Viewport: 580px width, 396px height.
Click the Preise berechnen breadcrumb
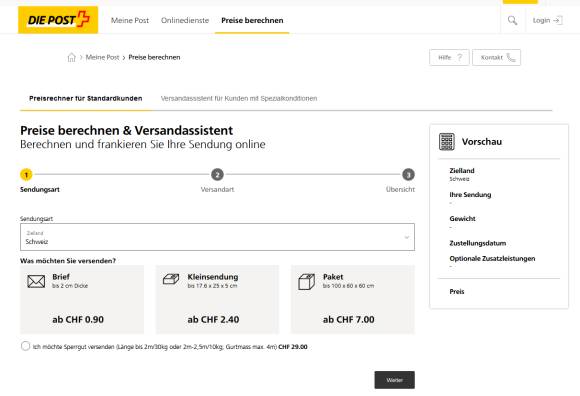(x=154, y=57)
